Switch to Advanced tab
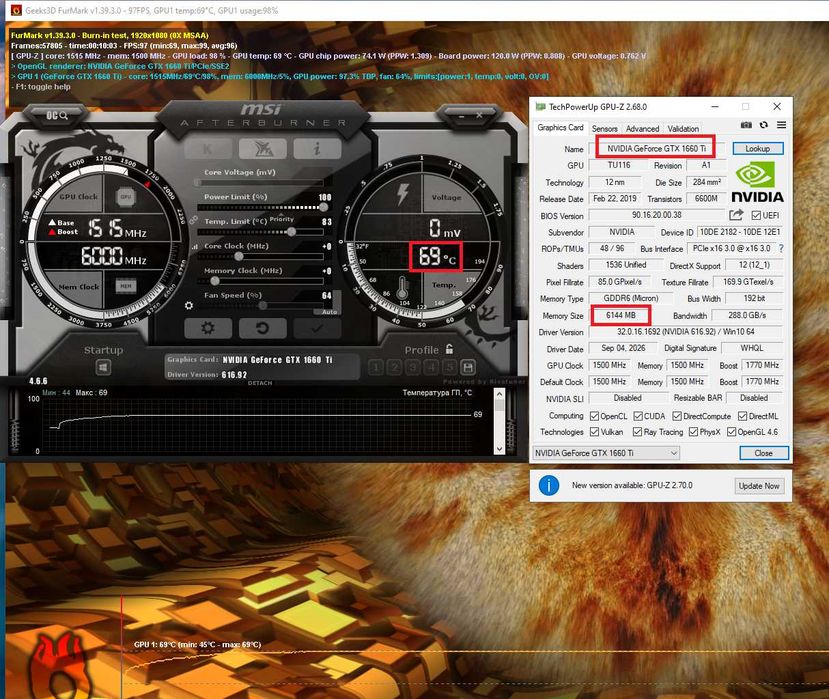 coord(642,128)
